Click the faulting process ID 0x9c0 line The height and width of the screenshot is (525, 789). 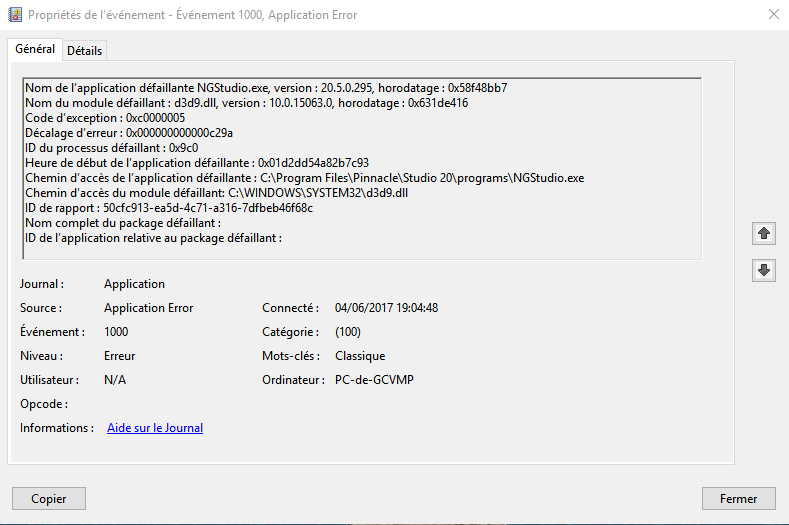coord(112,148)
